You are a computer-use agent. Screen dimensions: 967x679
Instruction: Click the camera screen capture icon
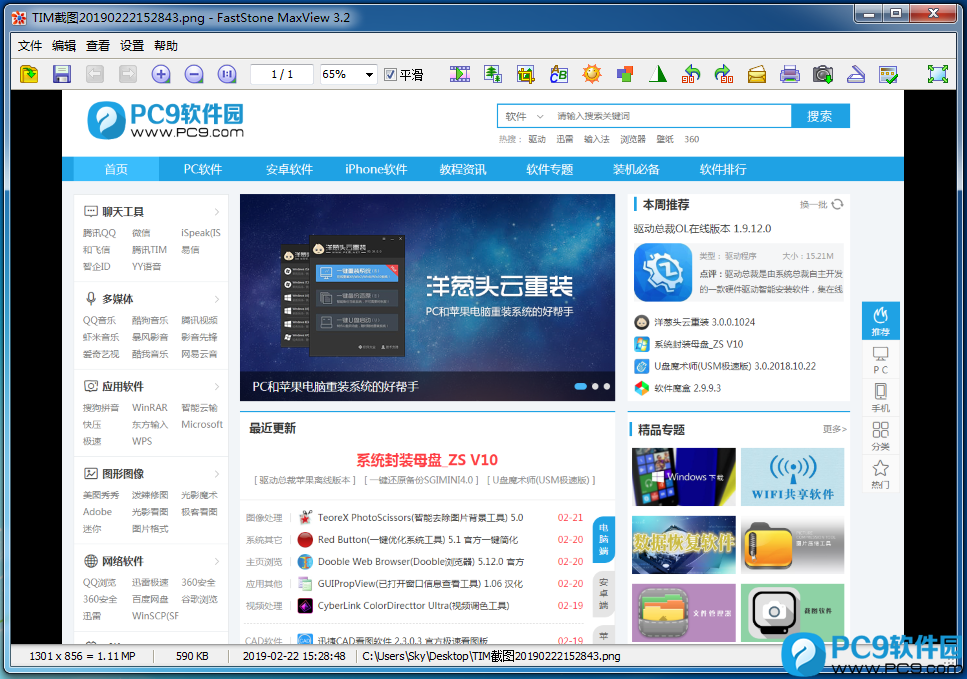tap(823, 75)
